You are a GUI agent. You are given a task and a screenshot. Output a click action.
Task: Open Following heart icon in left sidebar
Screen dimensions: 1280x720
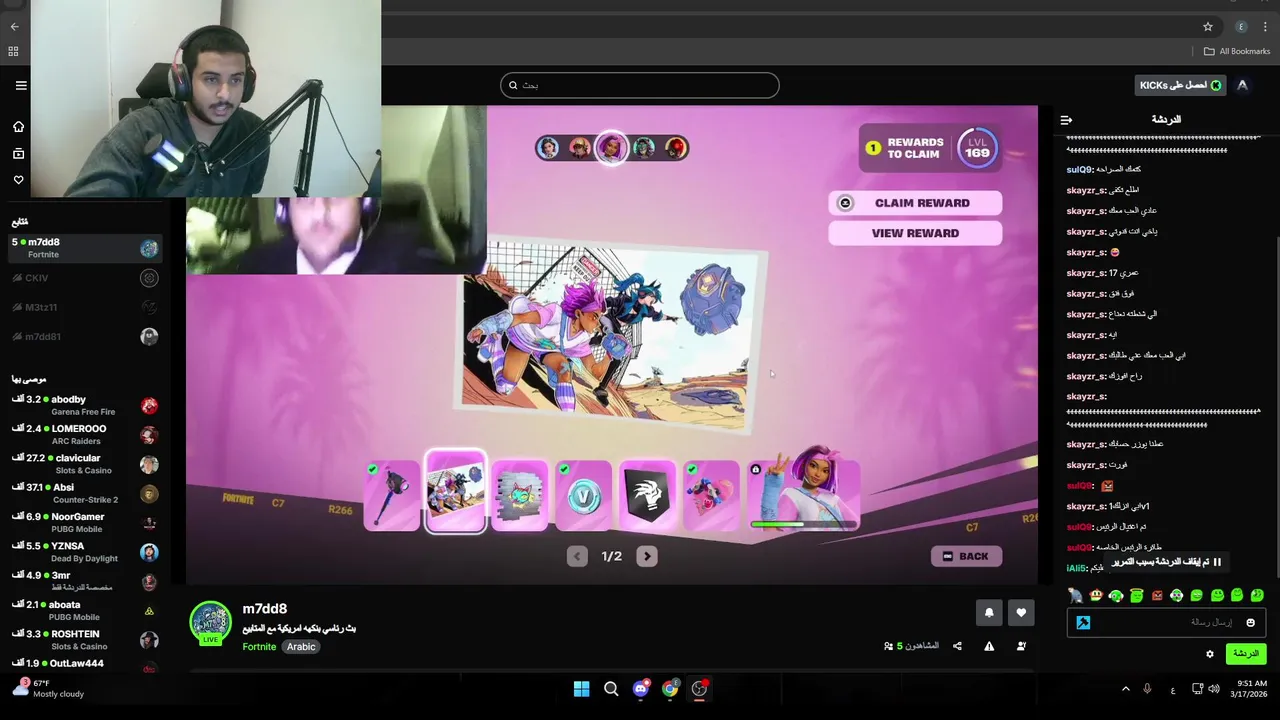18,180
